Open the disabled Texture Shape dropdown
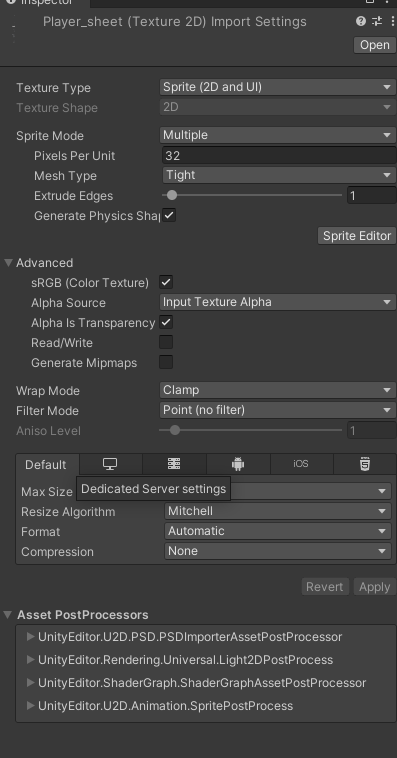 278,107
